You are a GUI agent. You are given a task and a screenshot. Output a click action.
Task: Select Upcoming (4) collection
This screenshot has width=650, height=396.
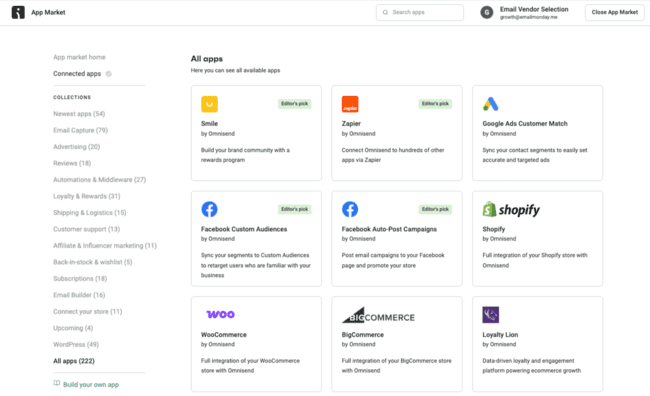click(x=73, y=328)
